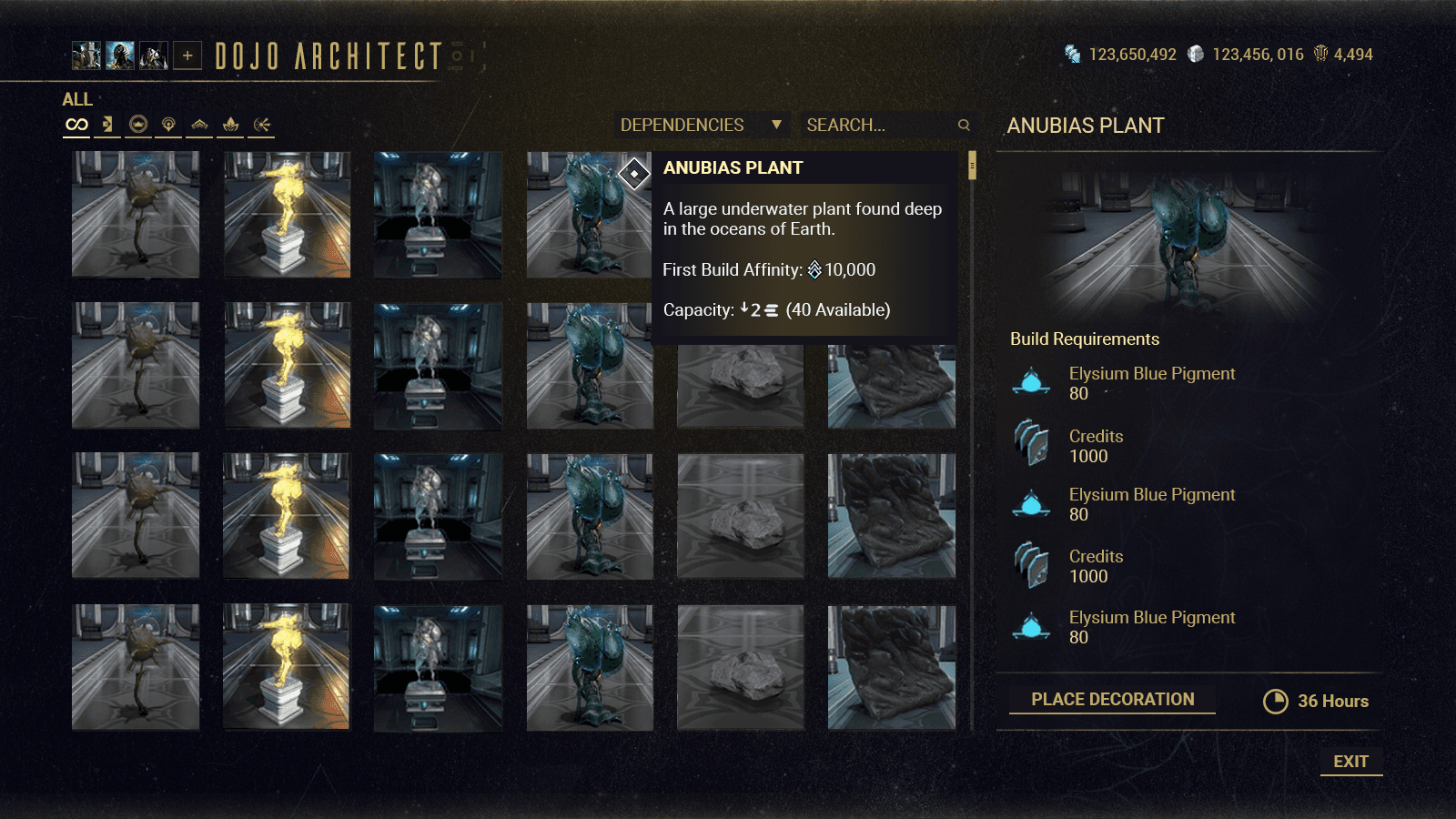The height and width of the screenshot is (819, 1456).
Task: Click the search magnifier icon
Action: tap(964, 125)
